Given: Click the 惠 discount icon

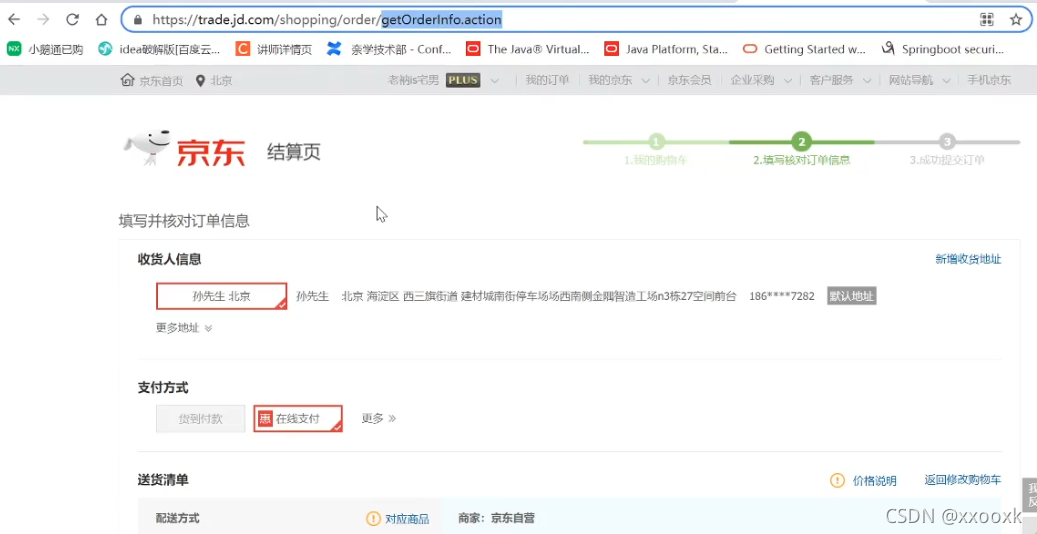Looking at the screenshot, I should click(x=265, y=419).
